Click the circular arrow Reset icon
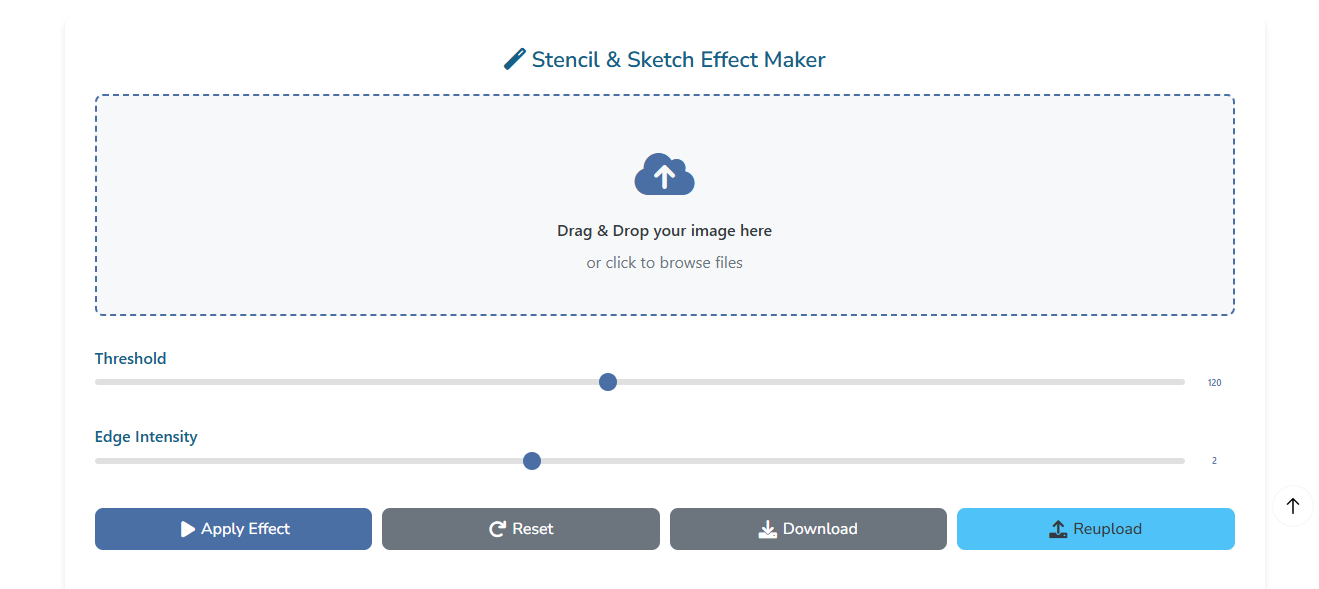Image resolution: width=1319 pixels, height=589 pixels. coord(497,529)
